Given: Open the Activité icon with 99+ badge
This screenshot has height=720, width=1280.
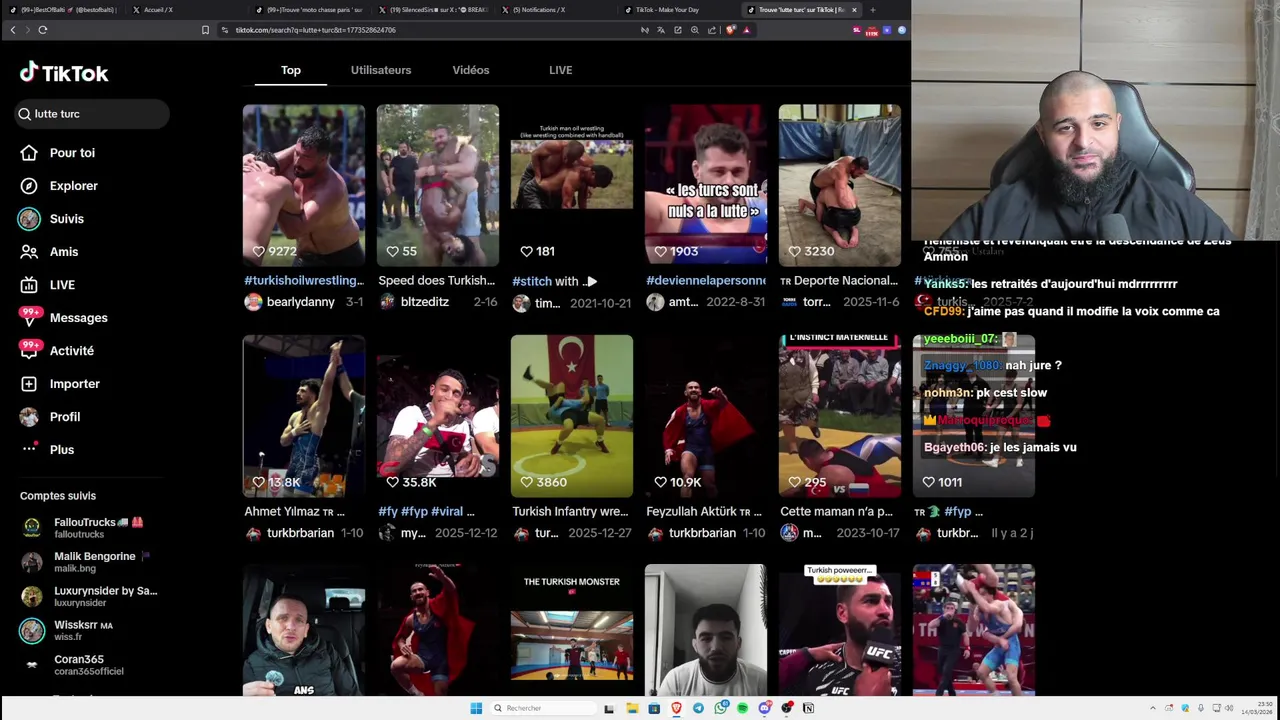Looking at the screenshot, I should coord(31,349).
